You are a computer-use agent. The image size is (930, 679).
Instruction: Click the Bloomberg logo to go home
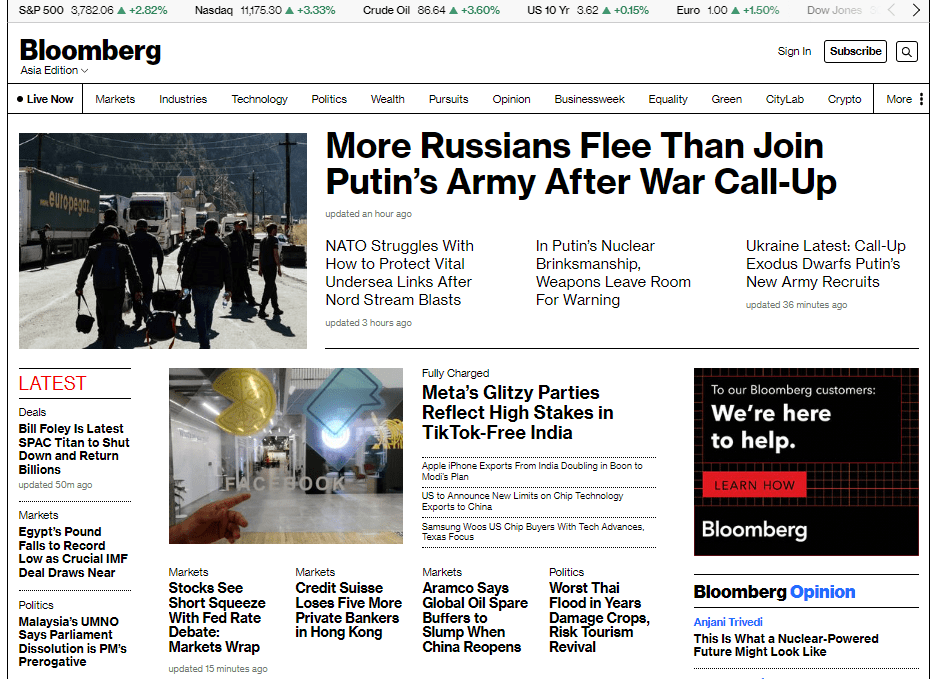tap(90, 49)
